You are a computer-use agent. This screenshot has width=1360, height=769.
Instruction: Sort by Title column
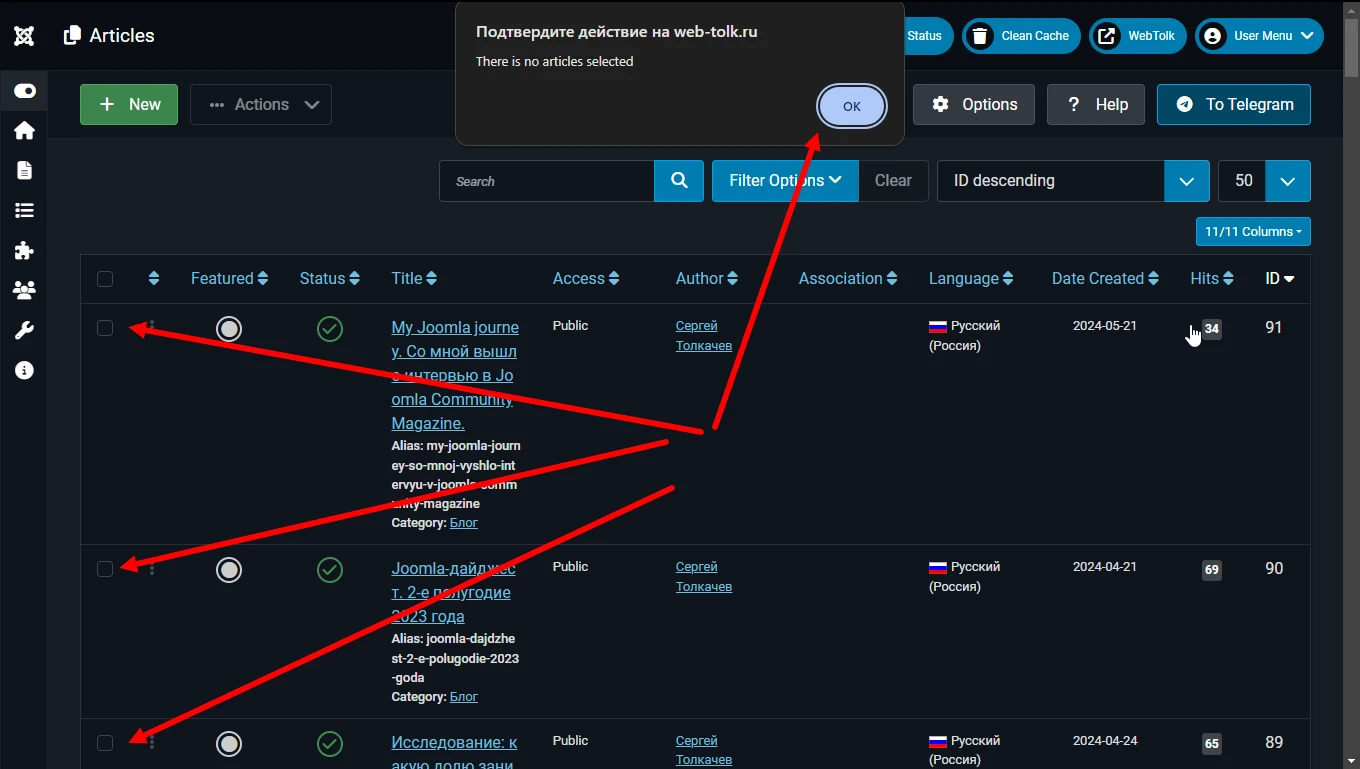(x=414, y=279)
